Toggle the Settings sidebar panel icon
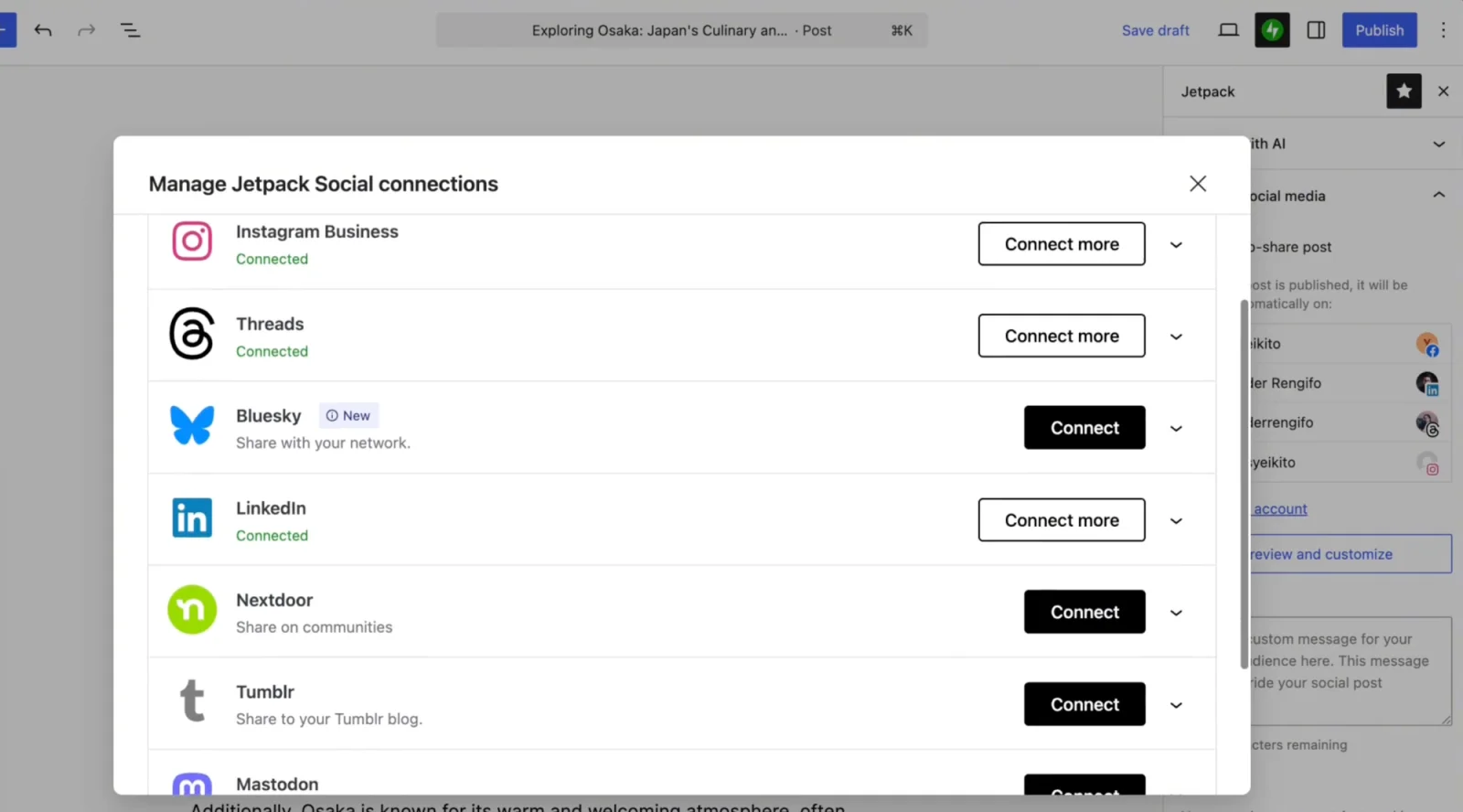This screenshot has height=812, width=1463. click(1316, 30)
